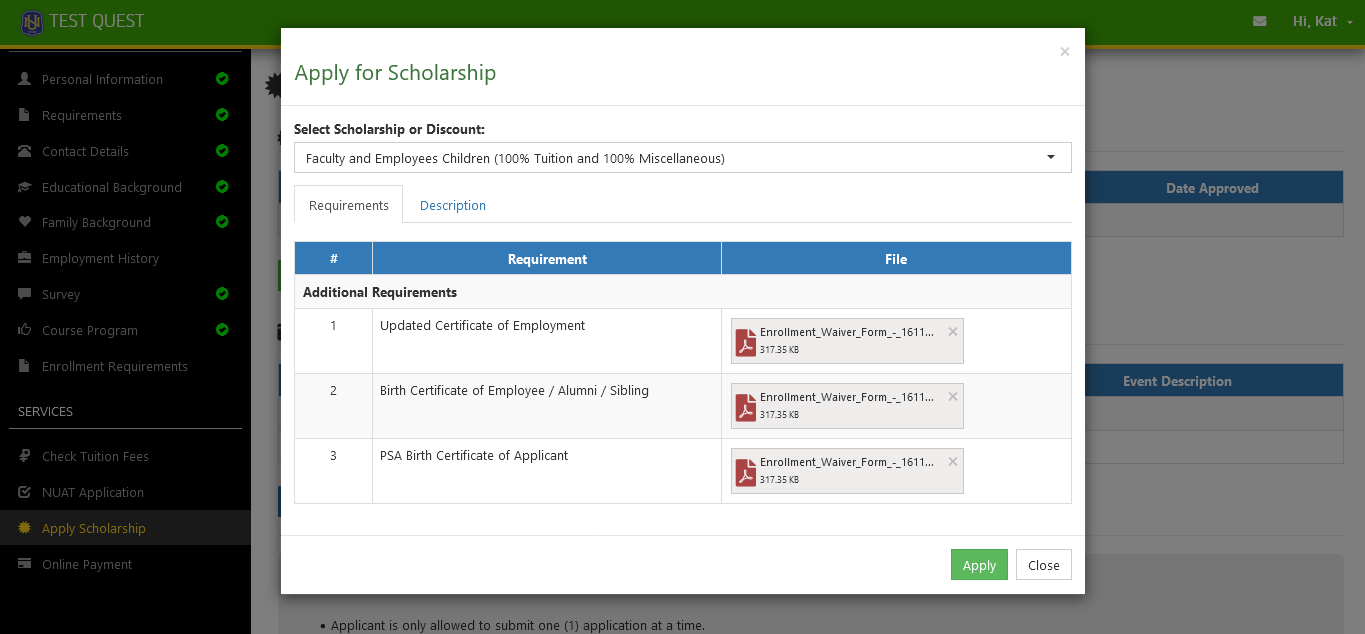This screenshot has width=1365, height=634.
Task: Switch to the Description tab
Action: [453, 205]
